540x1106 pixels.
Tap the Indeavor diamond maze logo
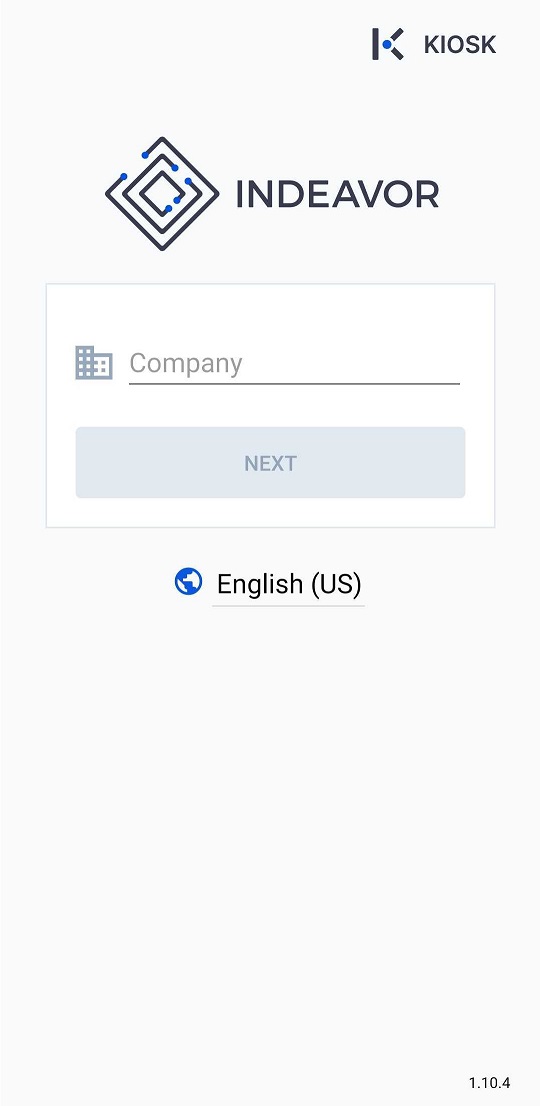(x=162, y=193)
